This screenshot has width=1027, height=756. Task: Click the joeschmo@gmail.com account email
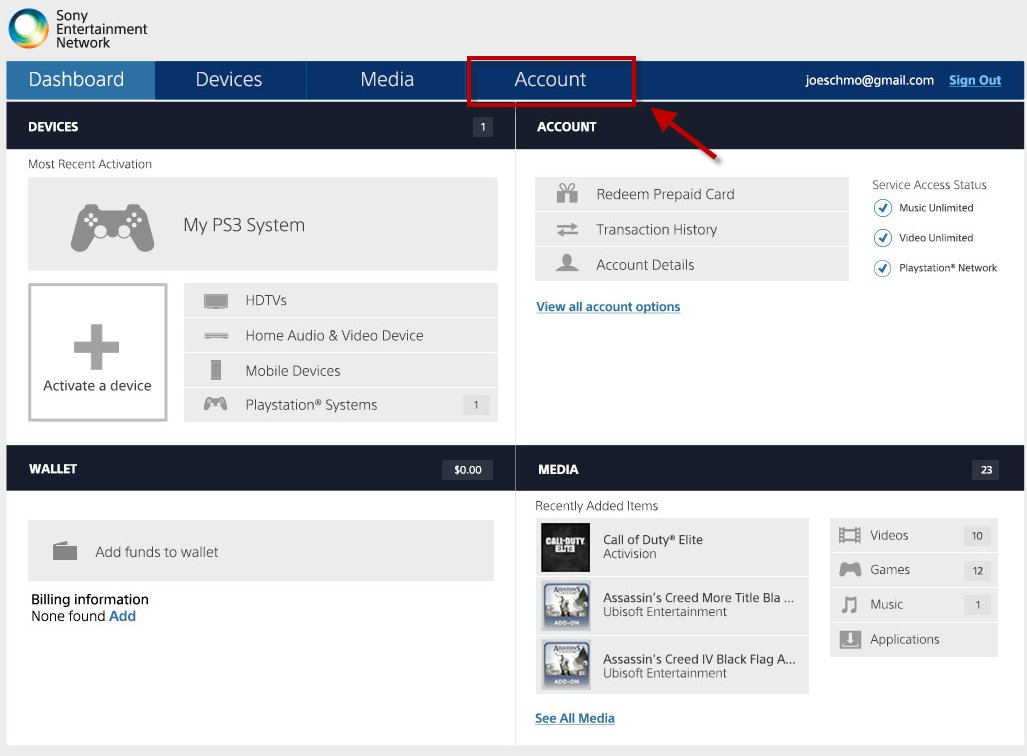click(x=869, y=80)
